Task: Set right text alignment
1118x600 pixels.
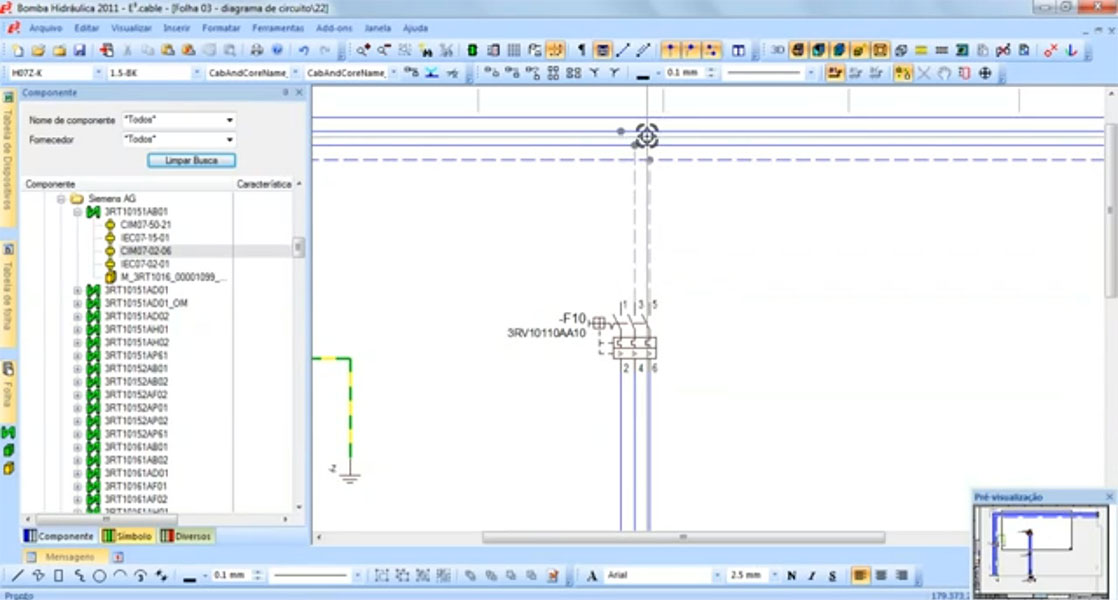Action: click(x=902, y=576)
